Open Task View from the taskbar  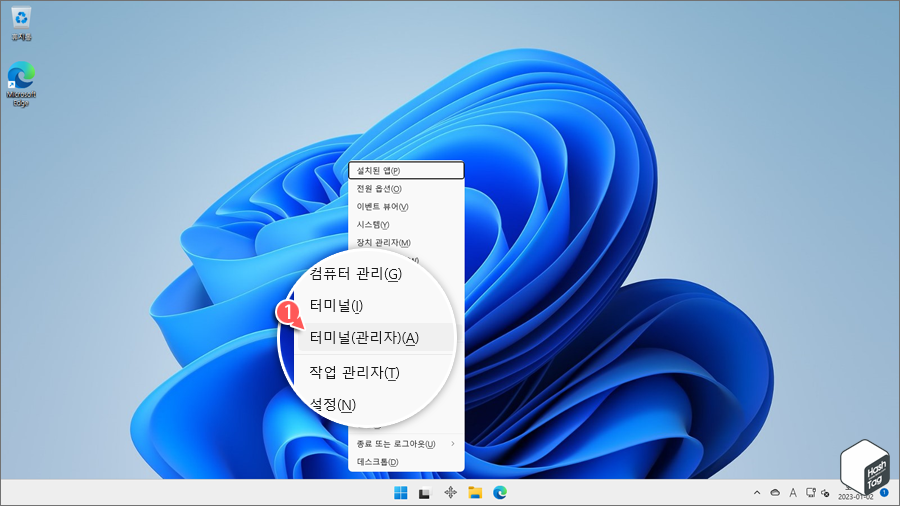(425, 493)
